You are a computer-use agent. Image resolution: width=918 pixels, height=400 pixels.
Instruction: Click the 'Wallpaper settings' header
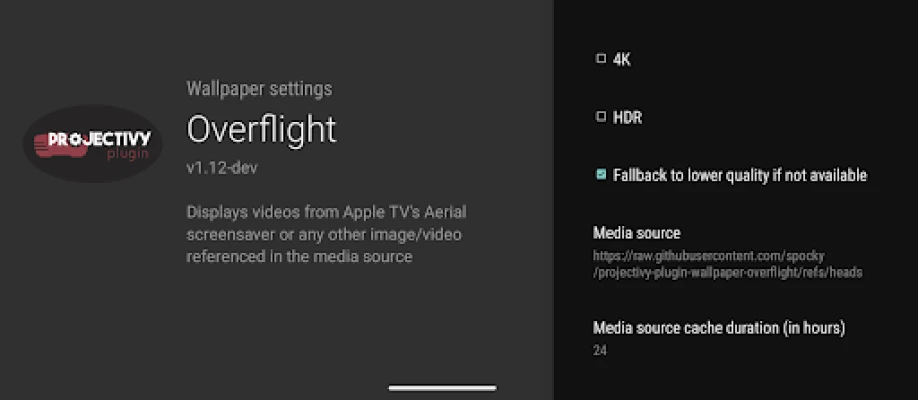coord(259,89)
